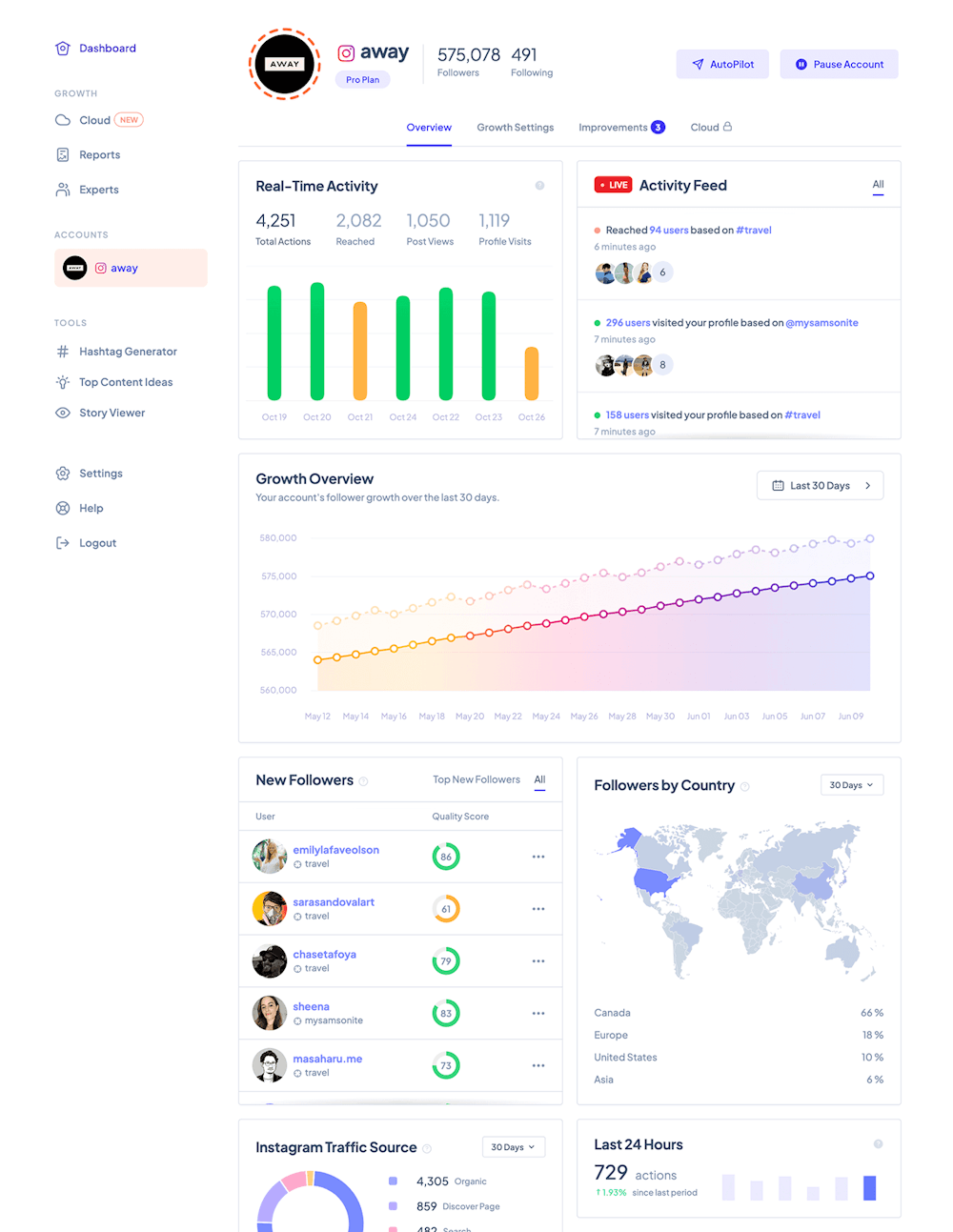Open the away account avatar in sidebar

[x=74, y=268]
